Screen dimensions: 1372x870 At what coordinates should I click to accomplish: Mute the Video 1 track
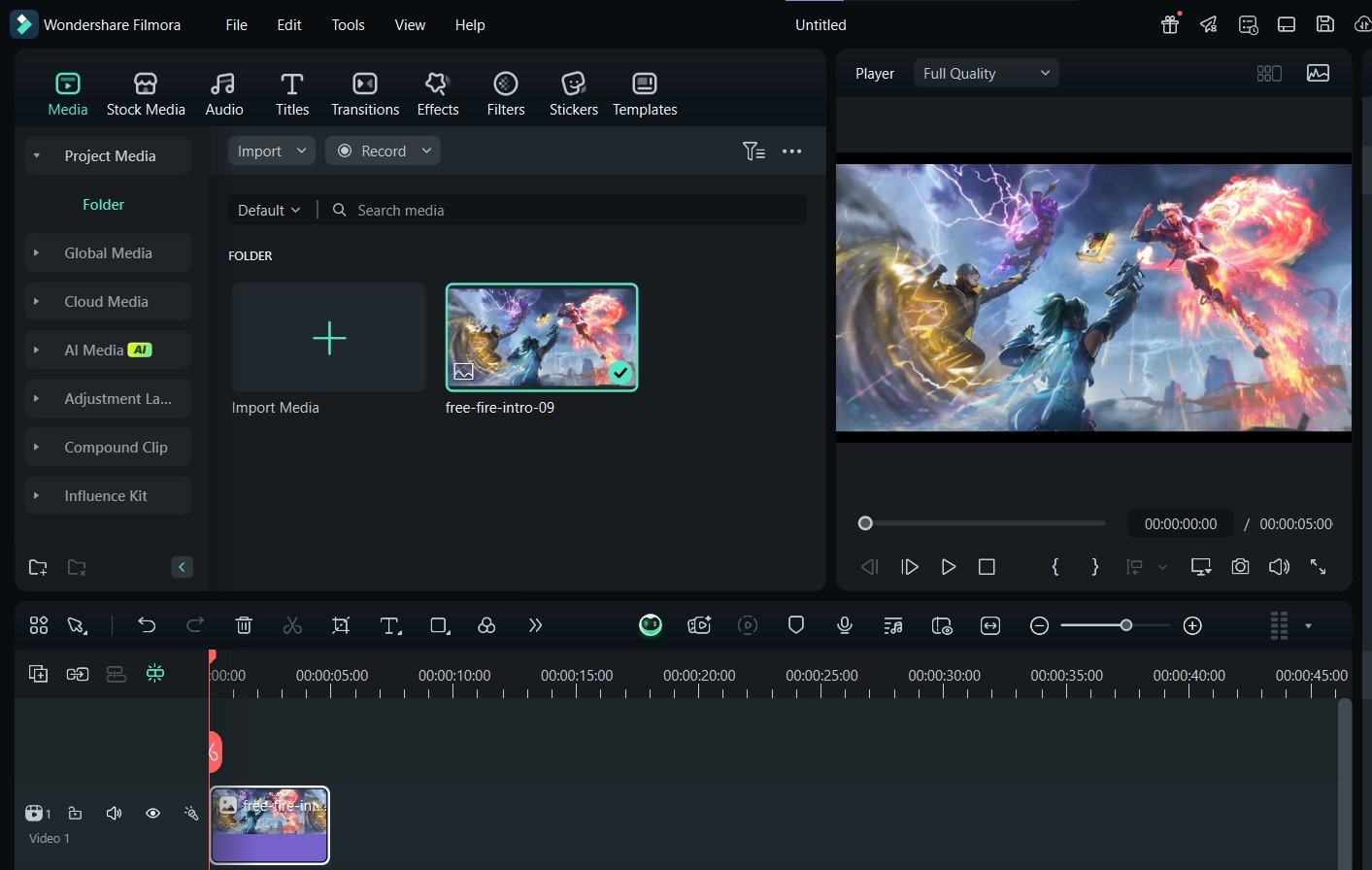pos(114,813)
